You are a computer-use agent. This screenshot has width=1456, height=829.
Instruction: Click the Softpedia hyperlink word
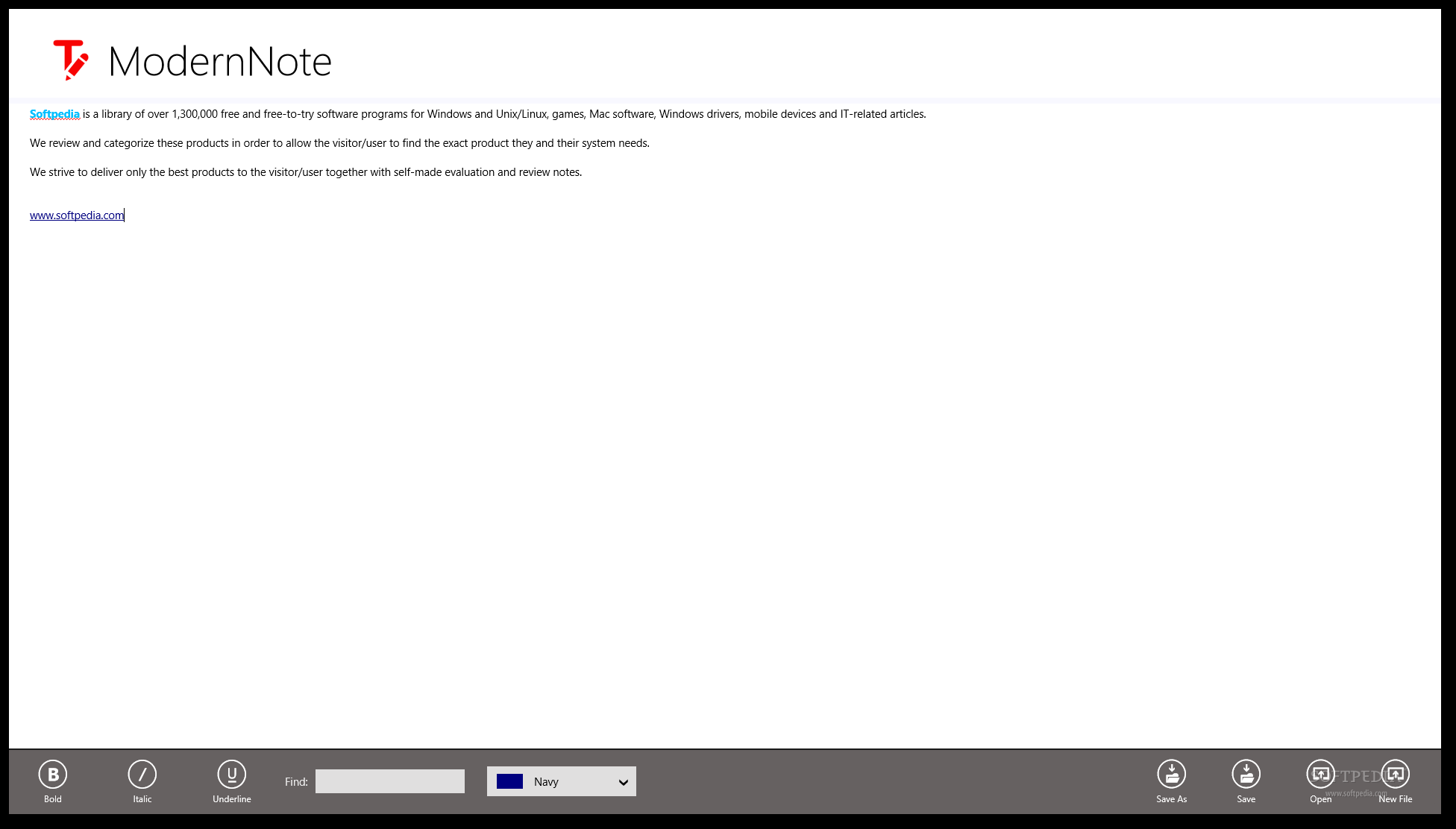(54, 114)
